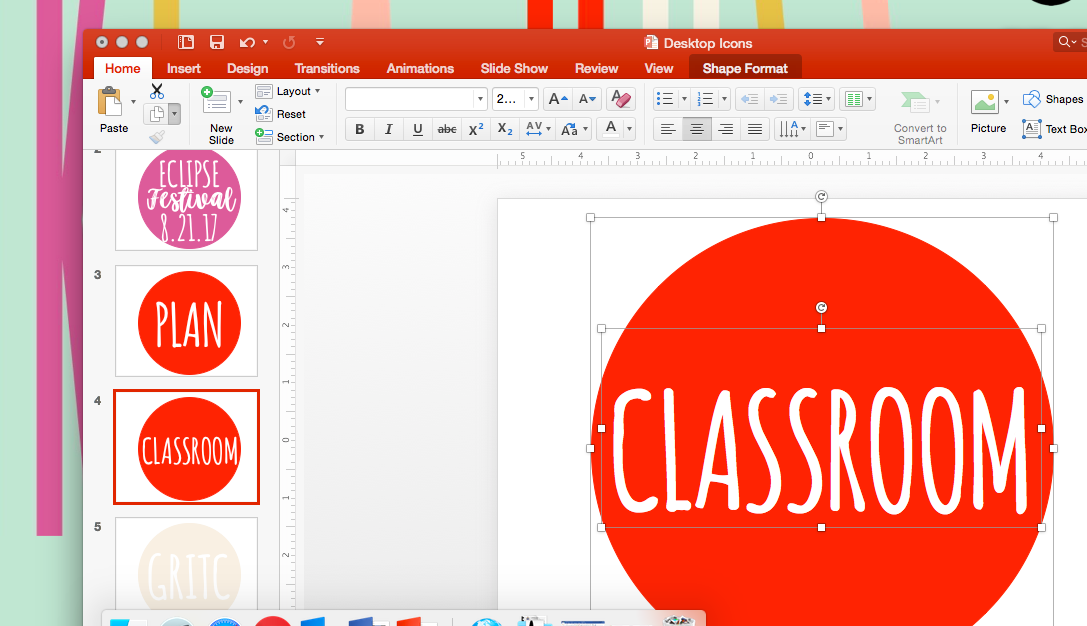Decrease font size

pyautogui.click(x=586, y=99)
